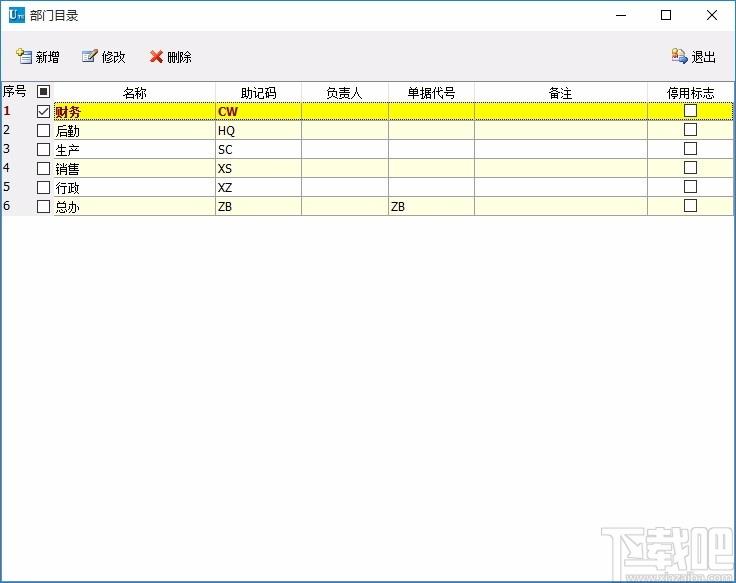The height and width of the screenshot is (583, 736).
Task: Click the 单据代号 column header
Action: 431,92
